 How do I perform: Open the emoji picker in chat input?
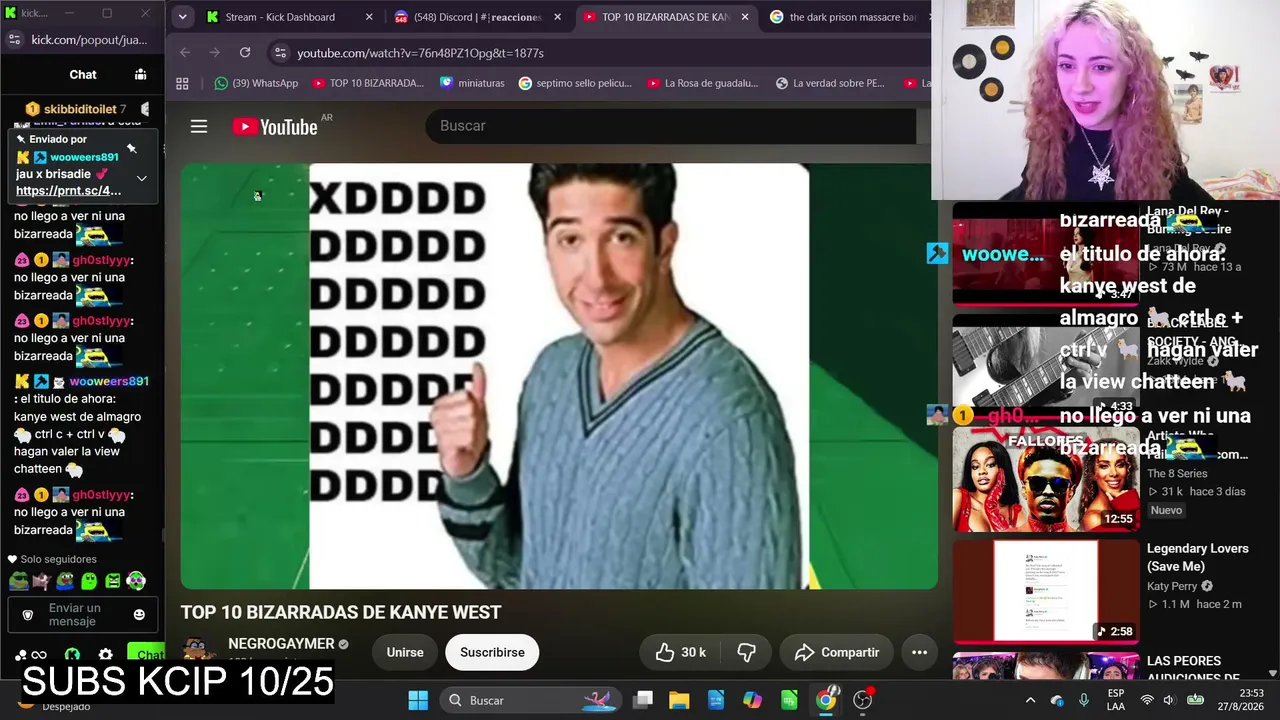coord(139,614)
